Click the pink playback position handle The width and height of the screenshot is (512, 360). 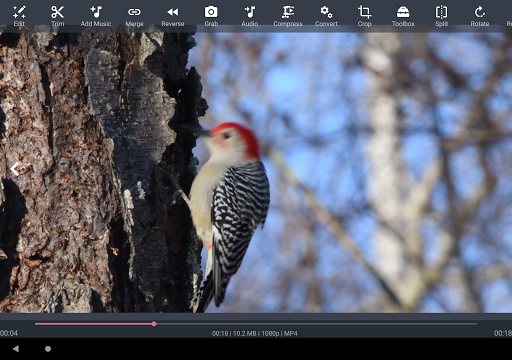(154, 324)
